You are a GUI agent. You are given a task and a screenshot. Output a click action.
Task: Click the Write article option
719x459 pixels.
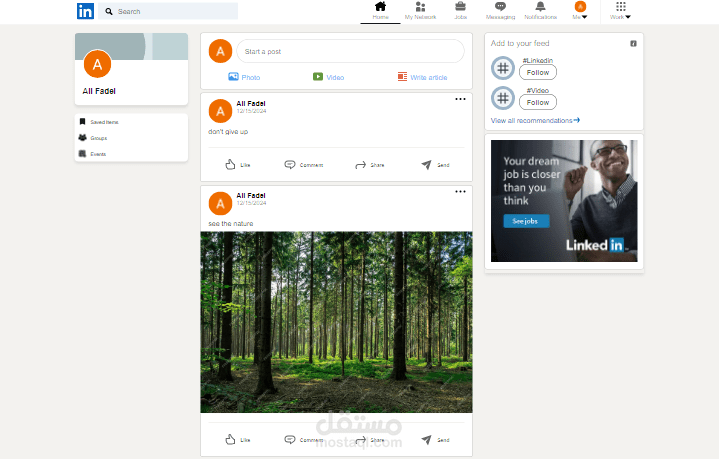[x=422, y=77]
